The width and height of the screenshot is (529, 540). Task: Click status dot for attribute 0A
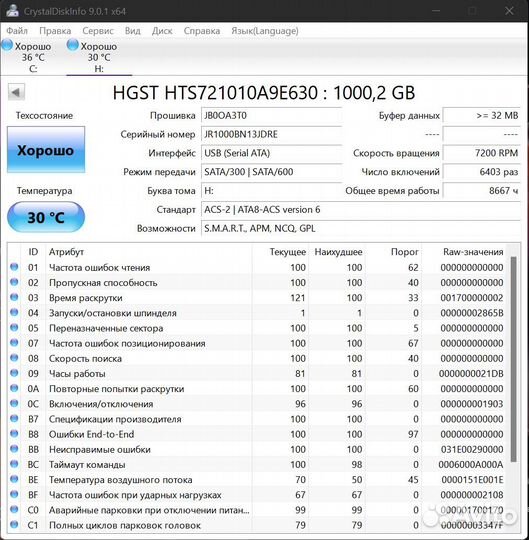14,388
